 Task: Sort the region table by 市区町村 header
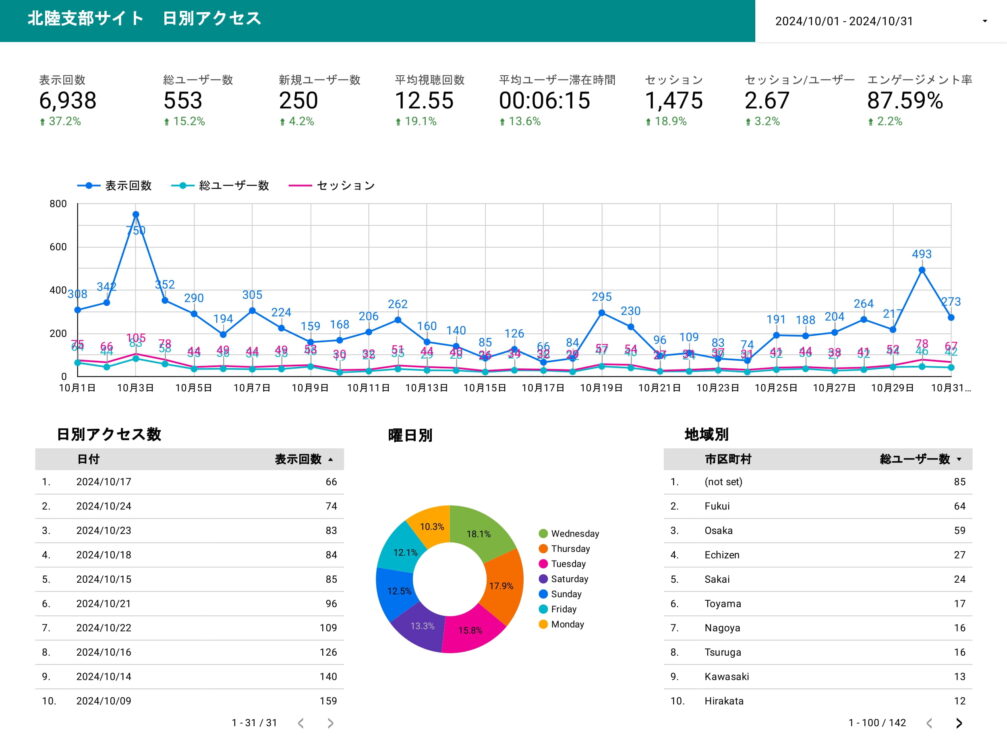click(x=727, y=460)
